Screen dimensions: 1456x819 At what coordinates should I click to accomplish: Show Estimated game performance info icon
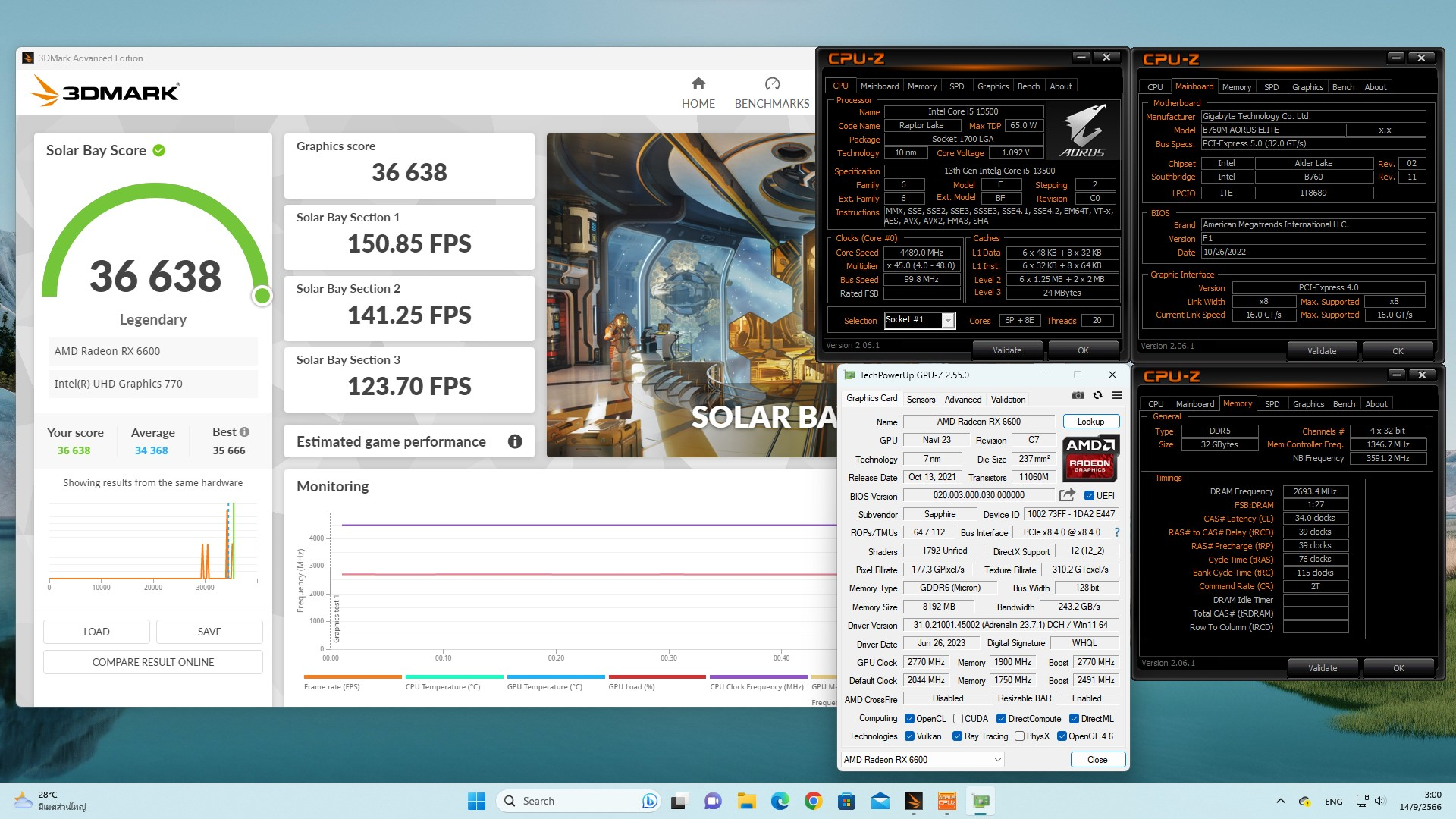515,441
